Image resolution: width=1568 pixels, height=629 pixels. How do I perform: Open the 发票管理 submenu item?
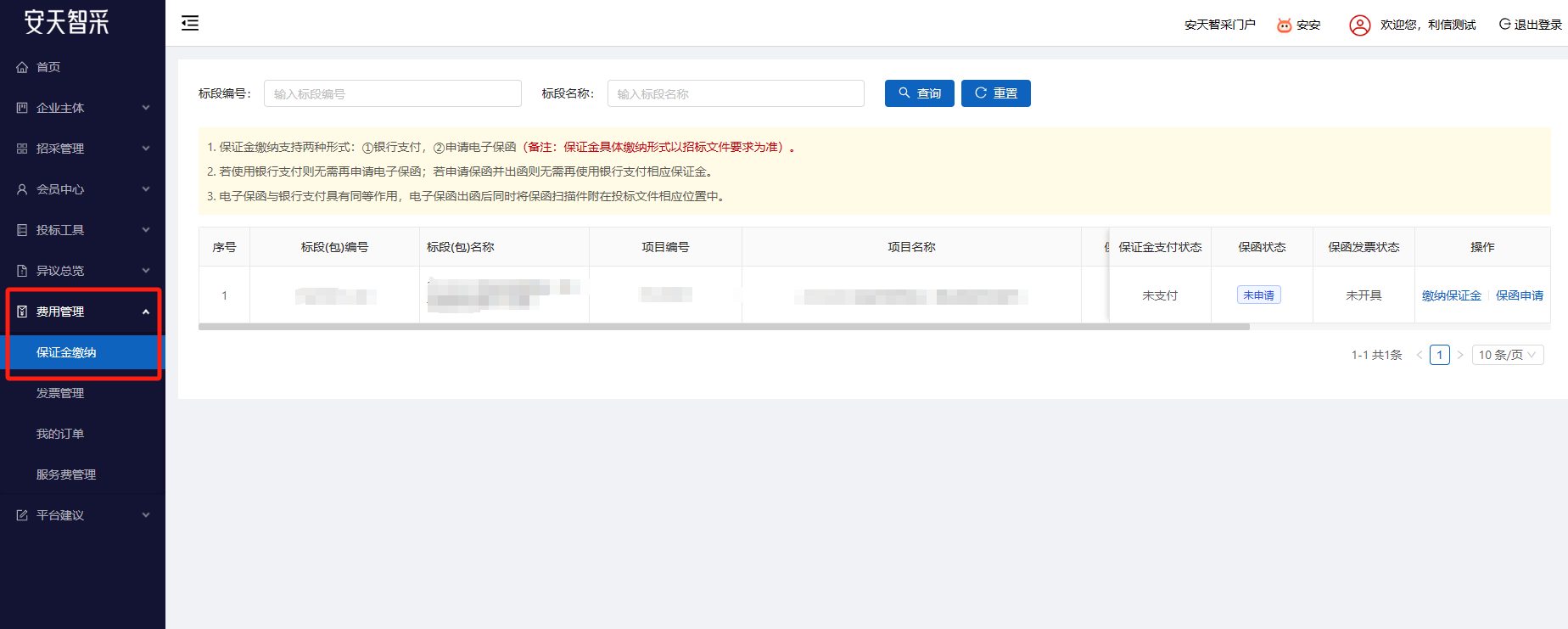60,393
